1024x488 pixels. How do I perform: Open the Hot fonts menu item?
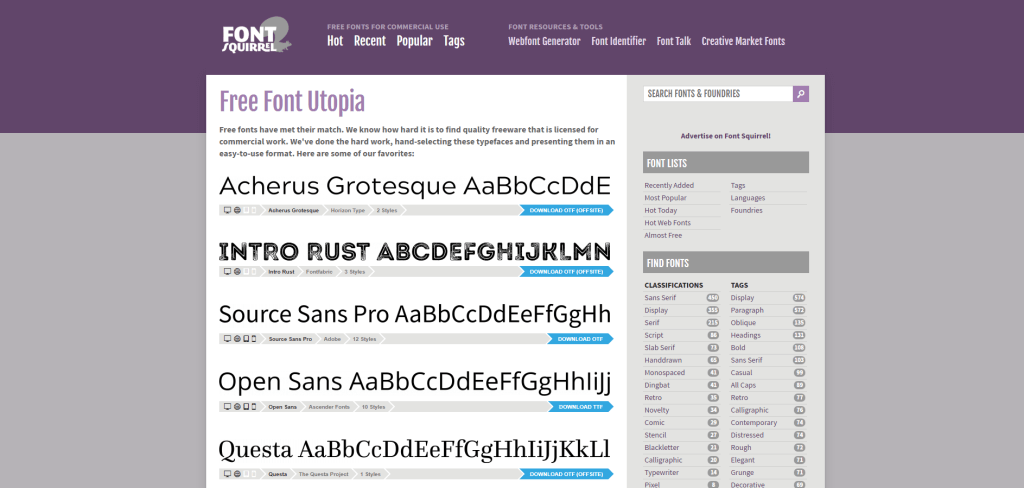coord(335,41)
